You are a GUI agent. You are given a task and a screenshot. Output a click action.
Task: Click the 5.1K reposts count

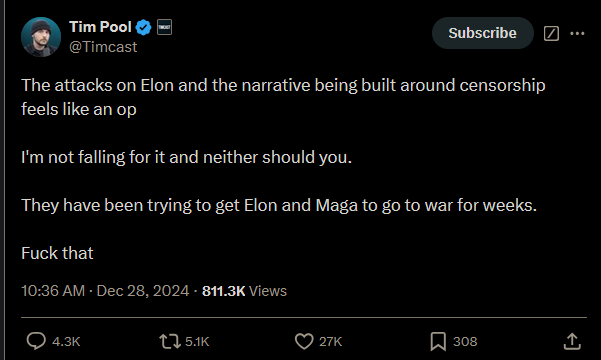coord(197,342)
